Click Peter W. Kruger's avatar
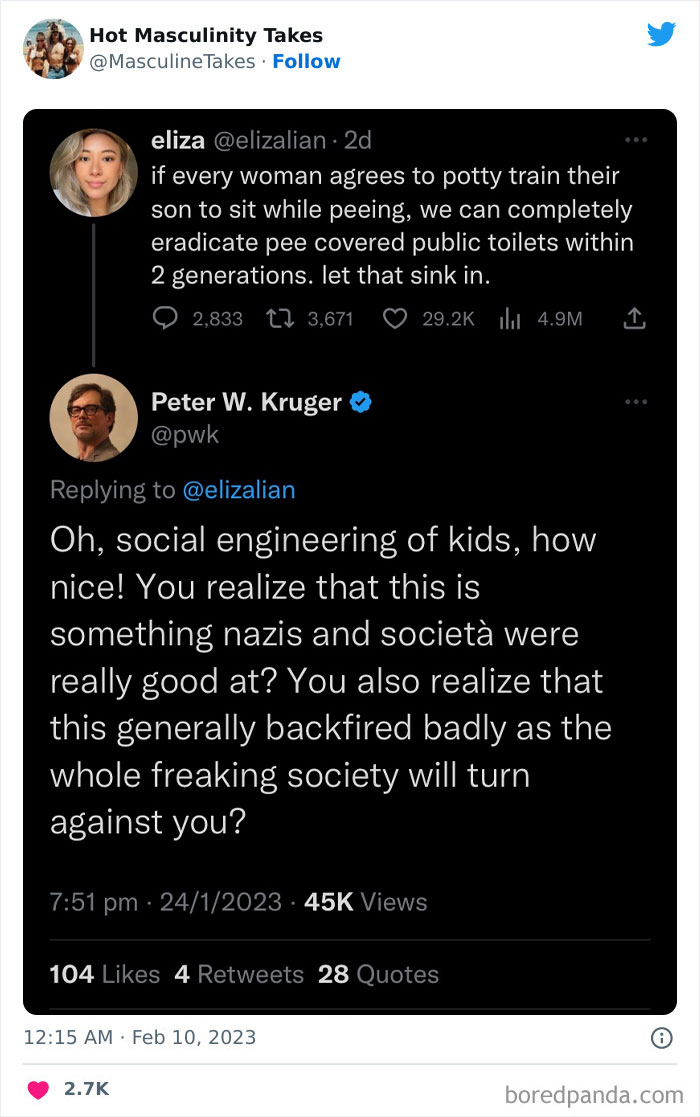Screen dimensions: 700x1117 point(93,418)
